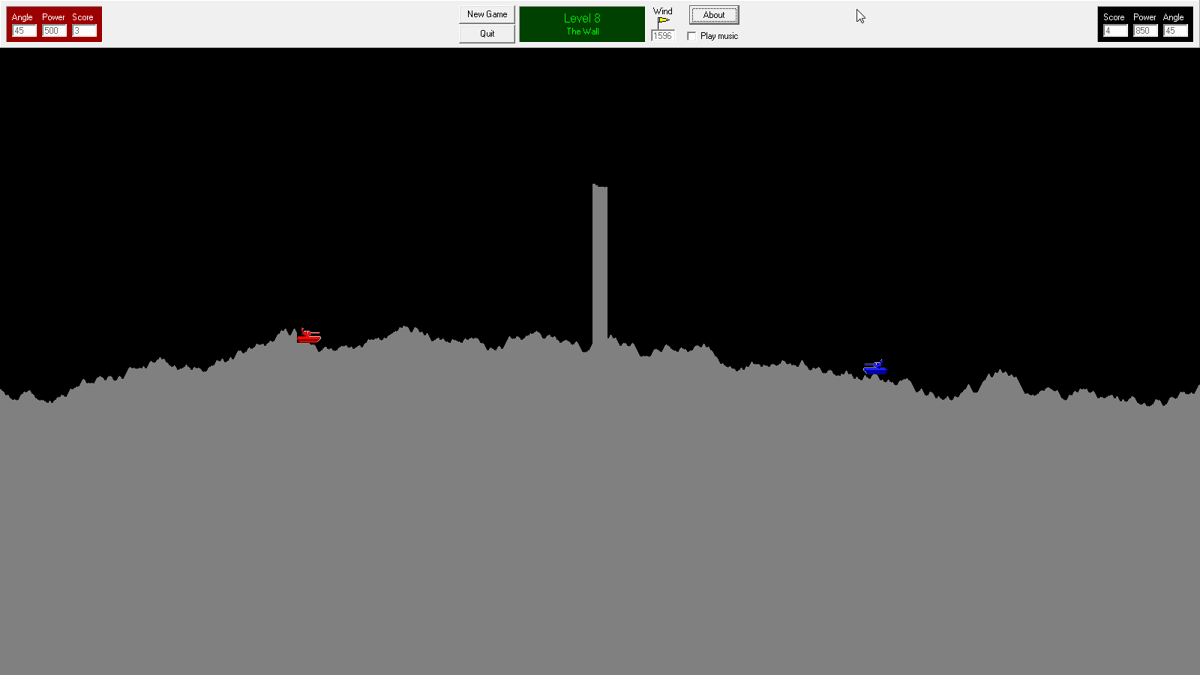Select the red tank
This screenshot has height=675, width=1200.
tap(309, 336)
